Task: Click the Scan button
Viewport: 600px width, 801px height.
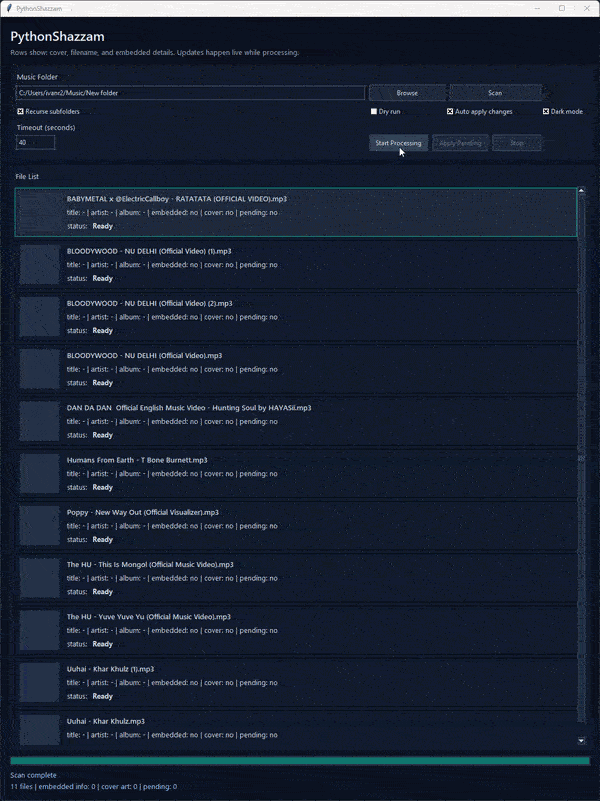Action: click(495, 93)
